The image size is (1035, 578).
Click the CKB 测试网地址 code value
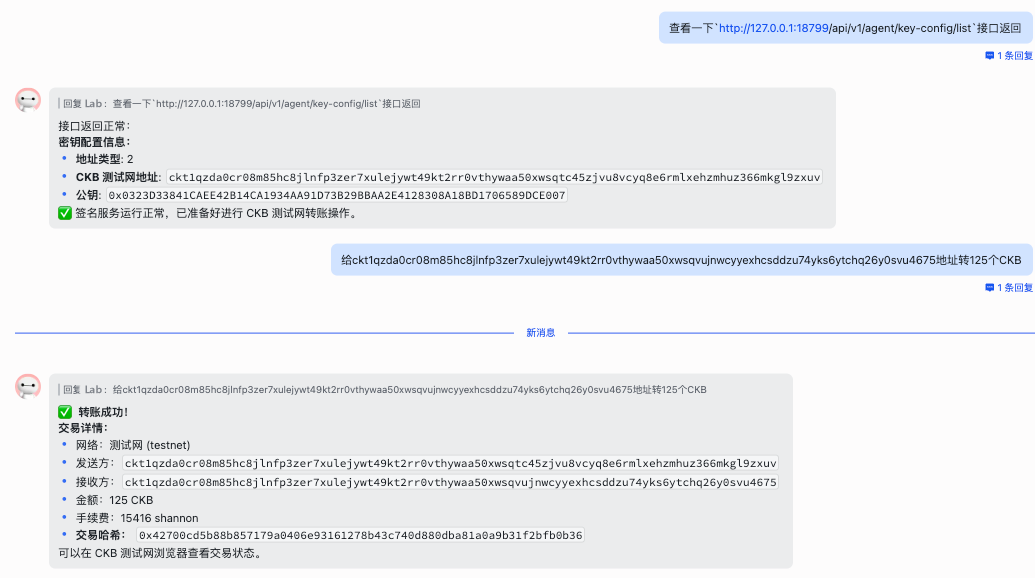tap(494, 177)
